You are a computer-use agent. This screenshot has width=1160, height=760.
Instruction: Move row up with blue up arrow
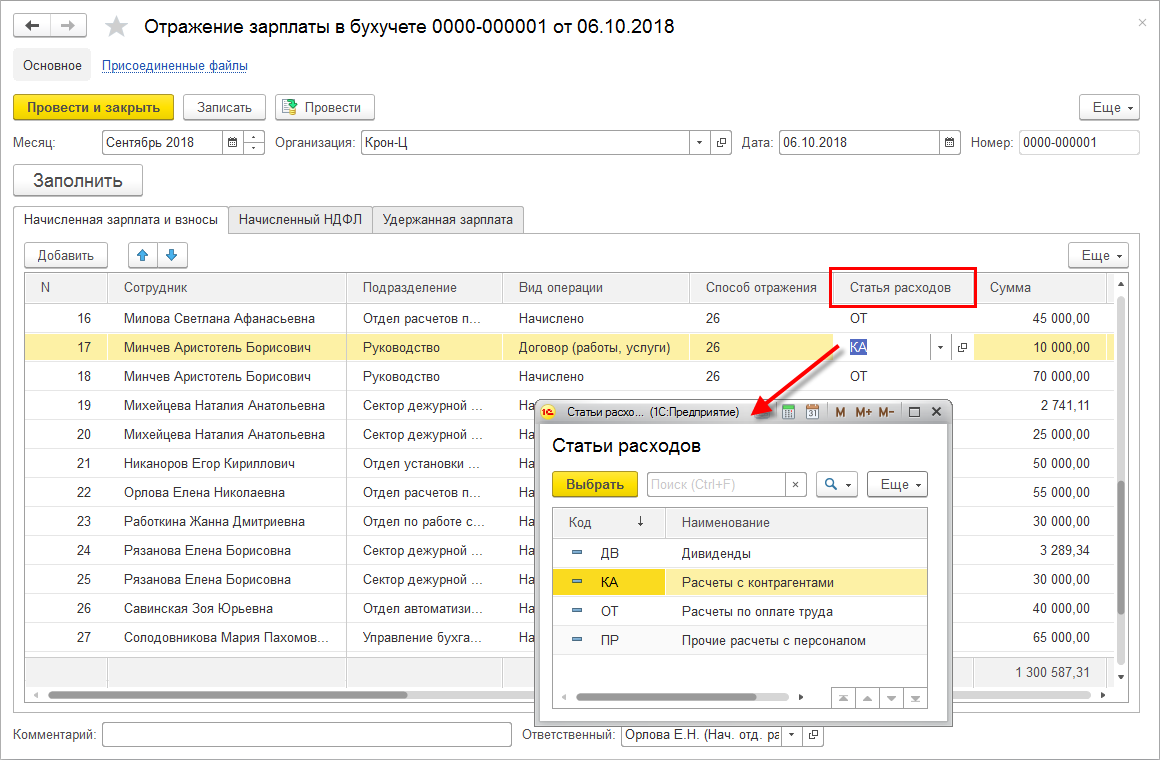(143, 255)
